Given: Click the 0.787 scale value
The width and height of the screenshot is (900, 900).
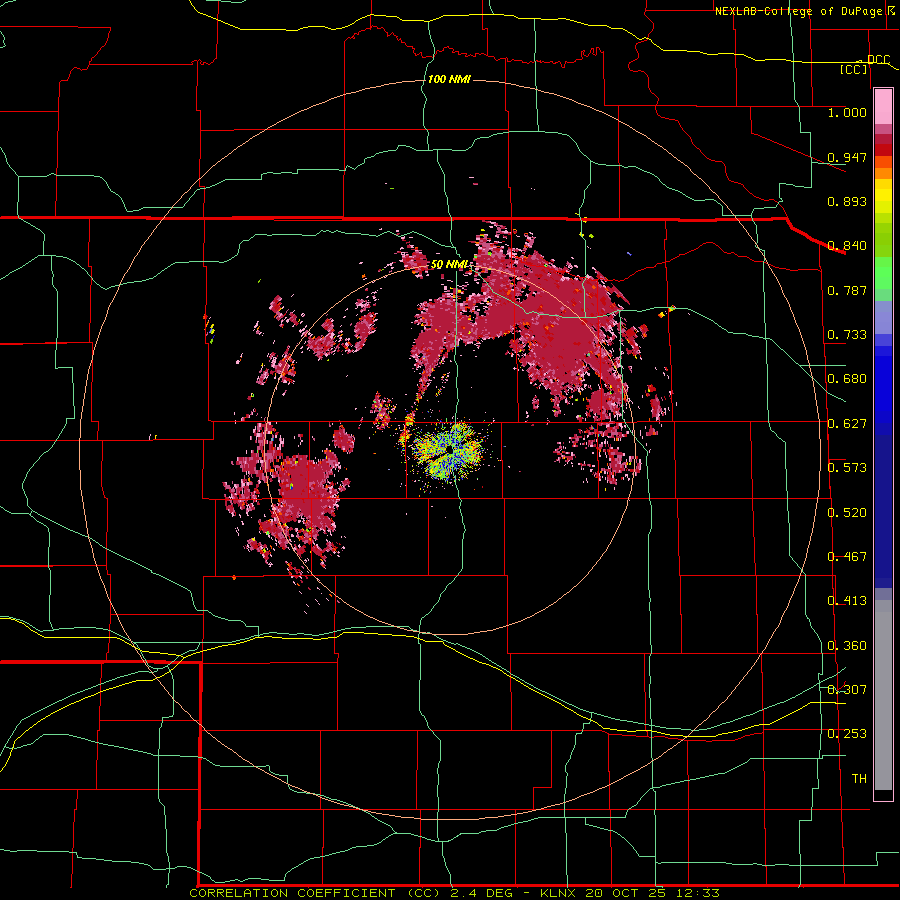Looking at the screenshot, I should click(x=847, y=290).
